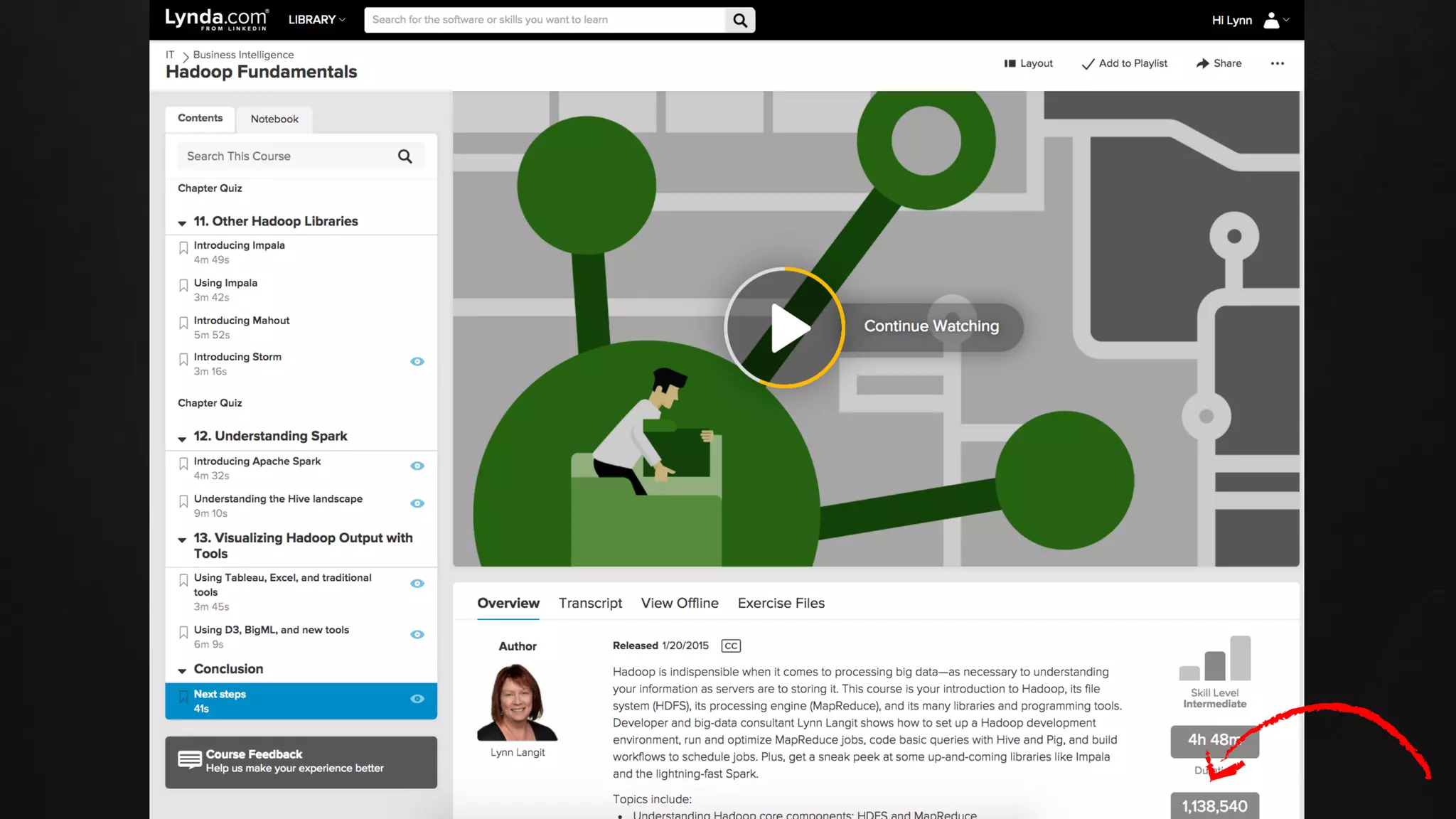This screenshot has width=1456, height=819.
Task: Click the Share arrow icon
Action: (1202, 63)
